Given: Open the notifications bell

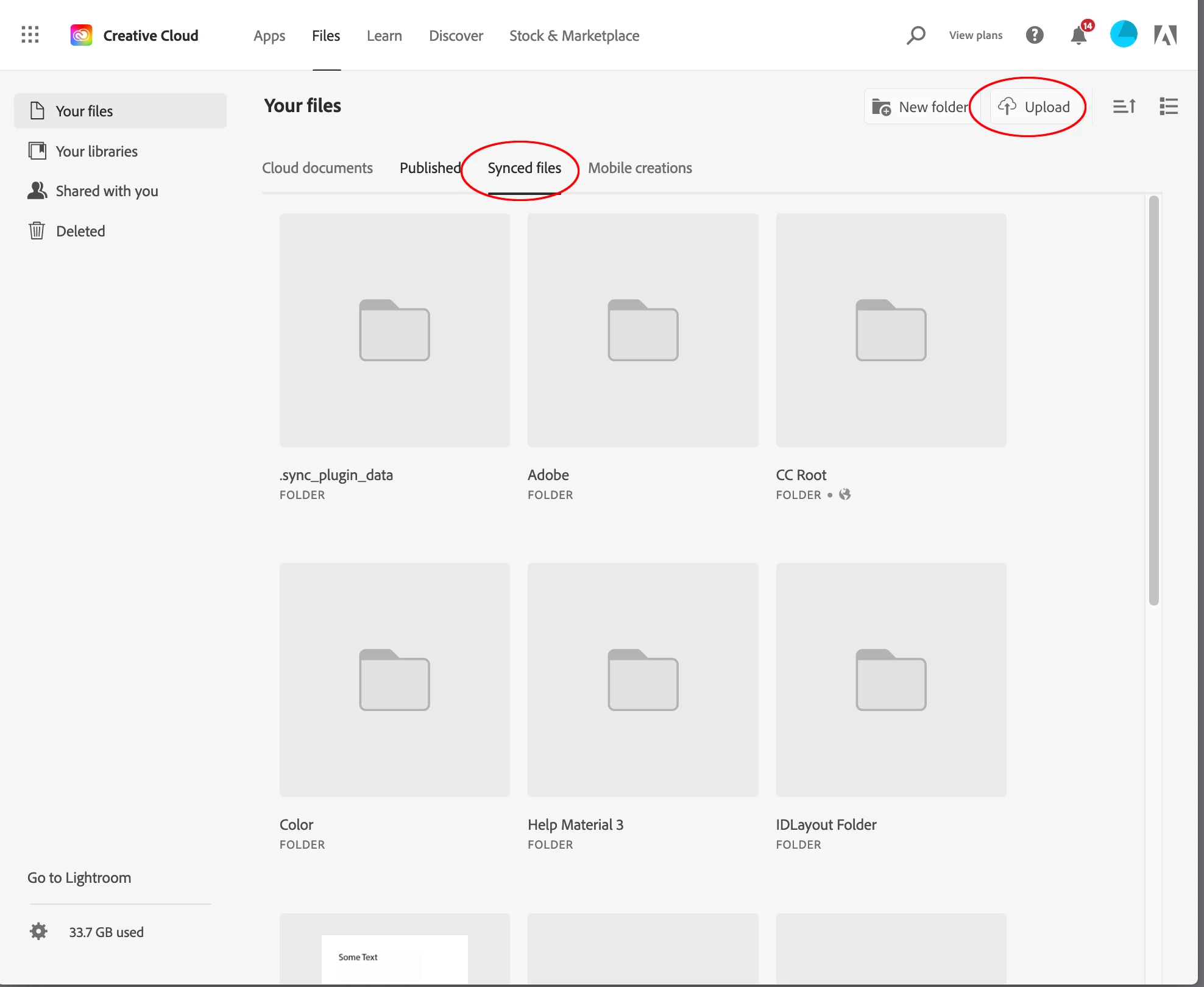Looking at the screenshot, I should 1078,35.
